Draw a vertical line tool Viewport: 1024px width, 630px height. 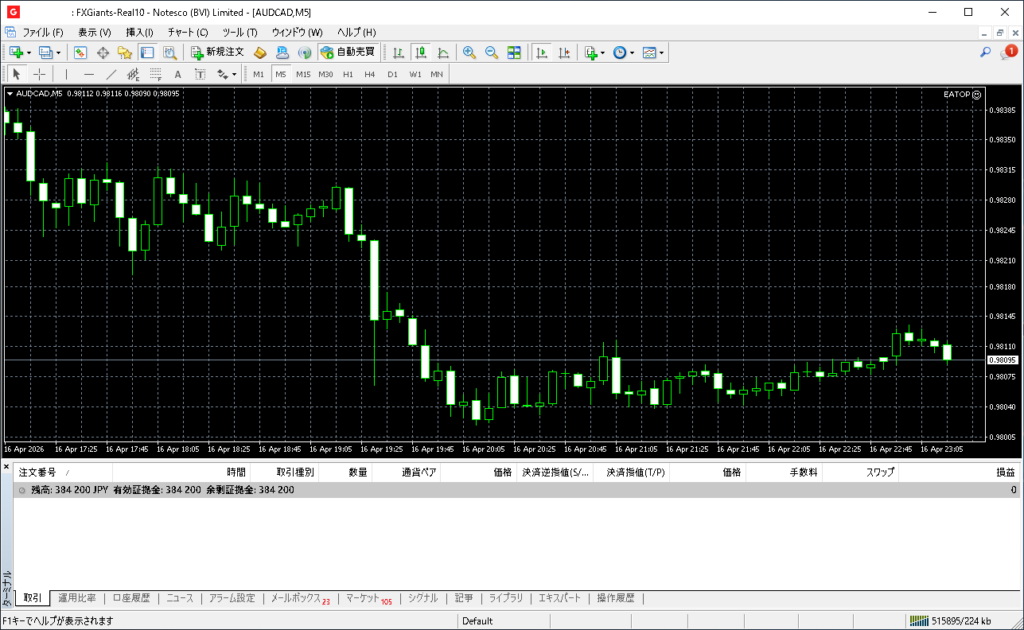point(67,74)
